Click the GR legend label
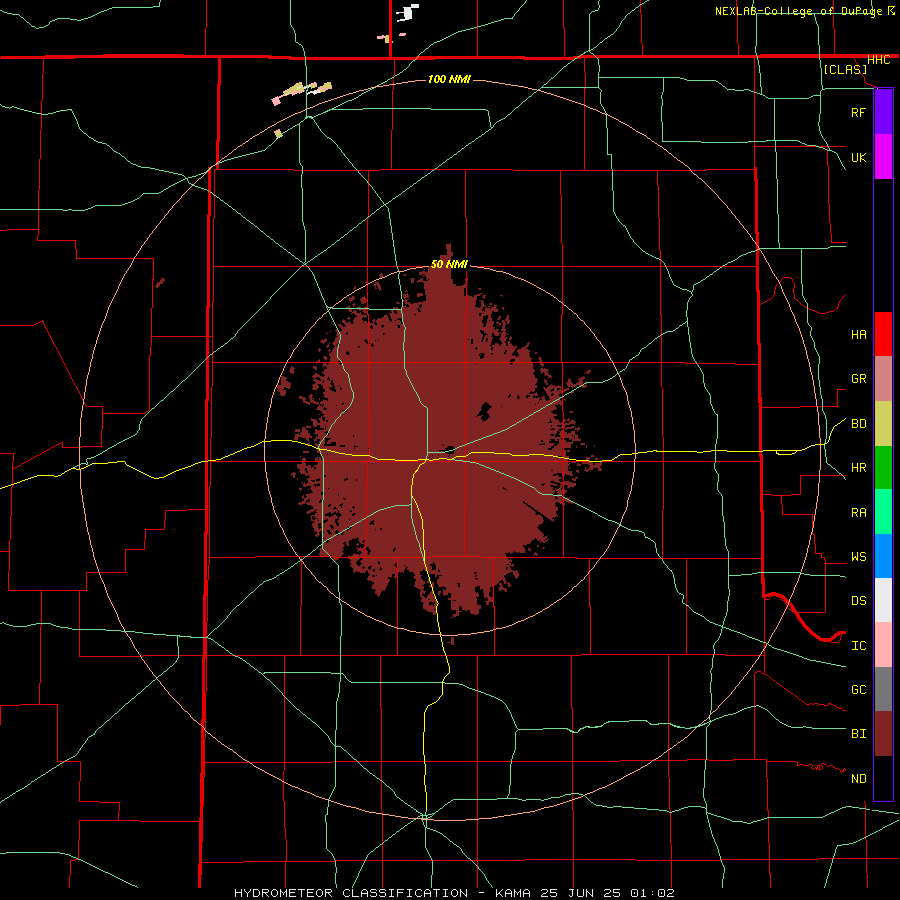 [858, 379]
